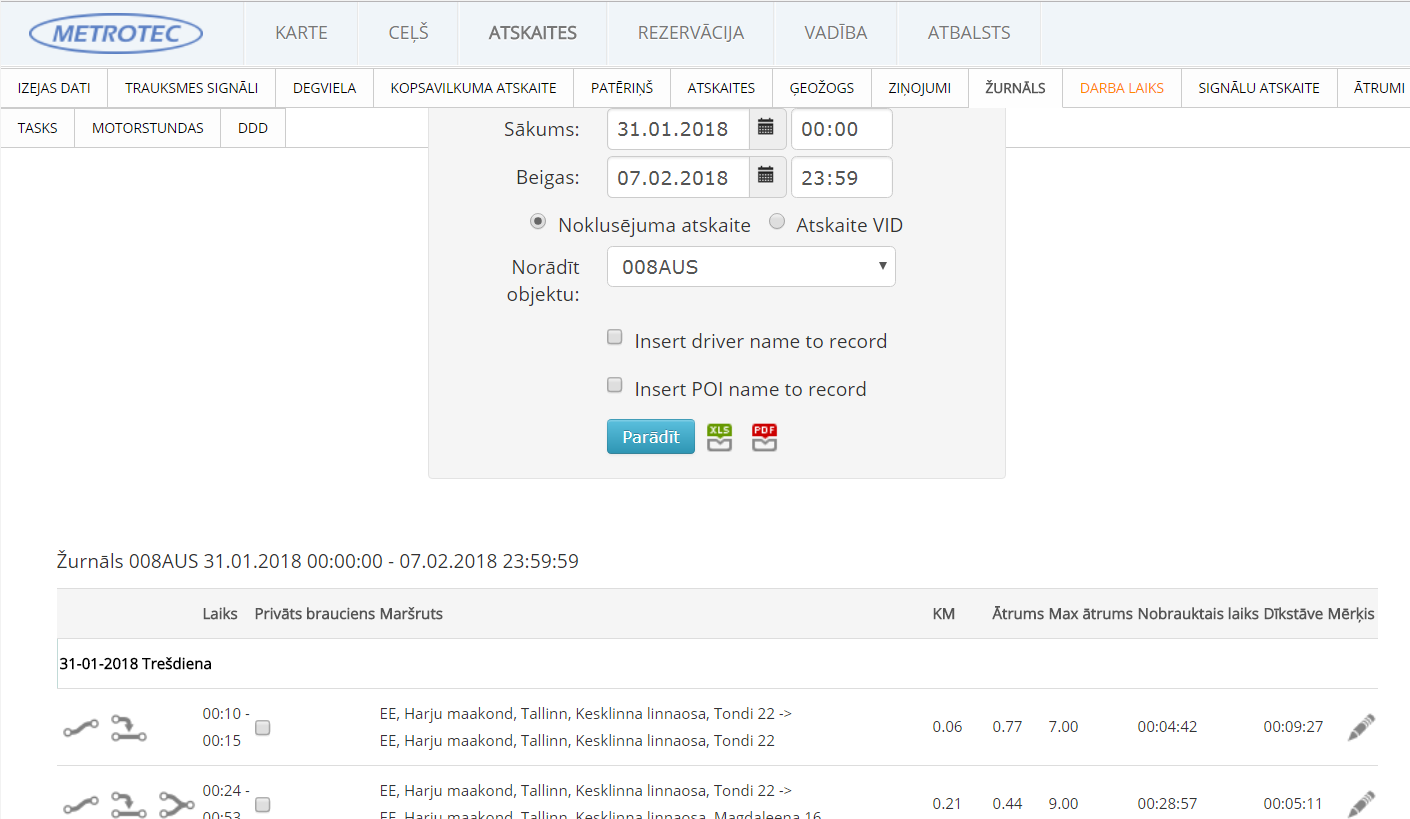Click the start time 00:00 field
1410x819 pixels.
click(x=841, y=129)
